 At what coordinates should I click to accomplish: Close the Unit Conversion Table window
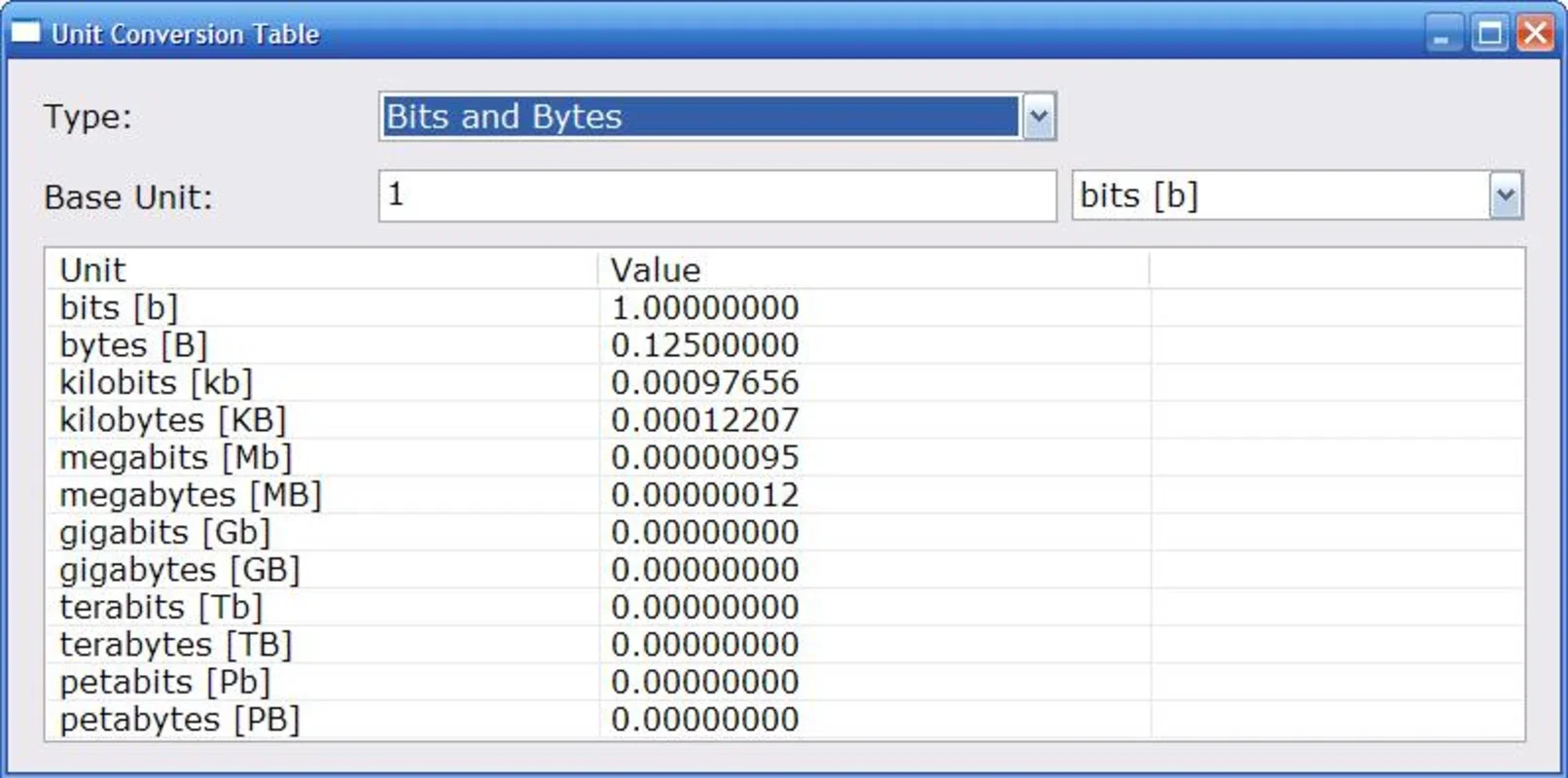pyautogui.click(x=1536, y=34)
